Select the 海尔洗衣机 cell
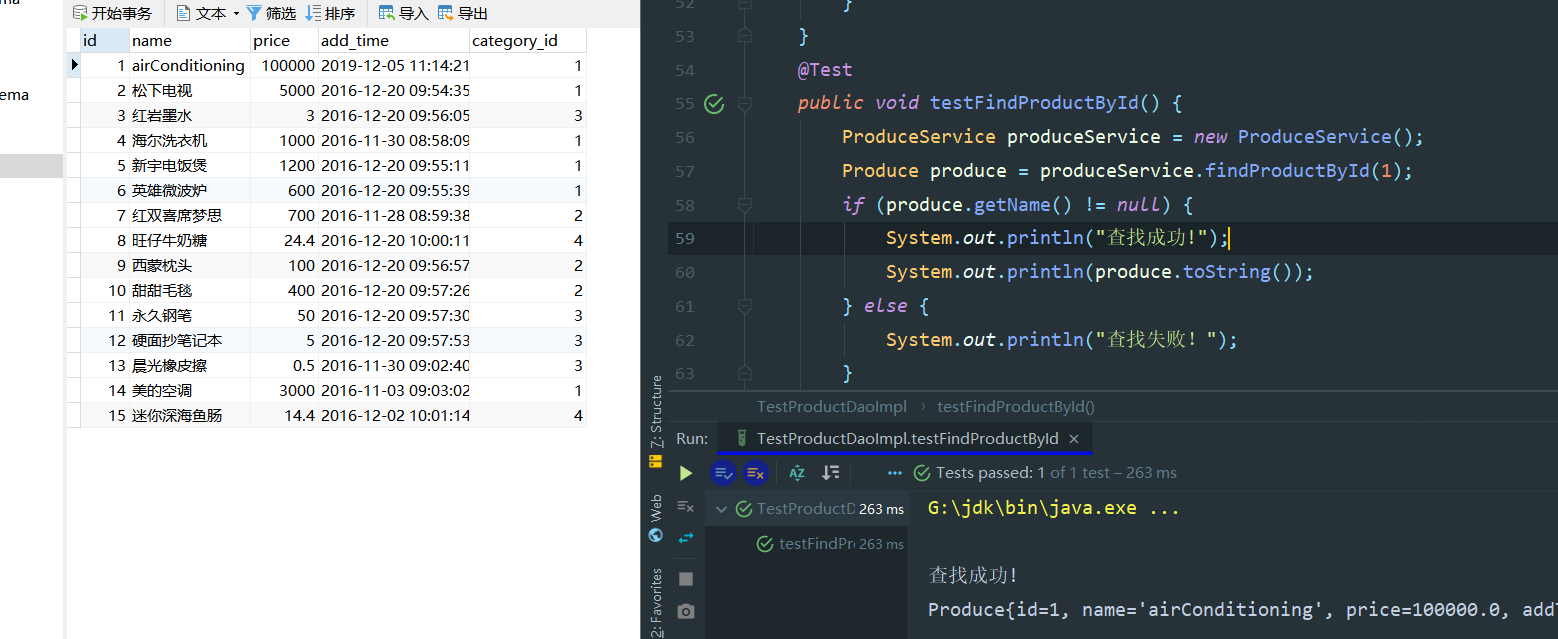Viewport: 1558px width, 639px height. pyautogui.click(x=190, y=140)
